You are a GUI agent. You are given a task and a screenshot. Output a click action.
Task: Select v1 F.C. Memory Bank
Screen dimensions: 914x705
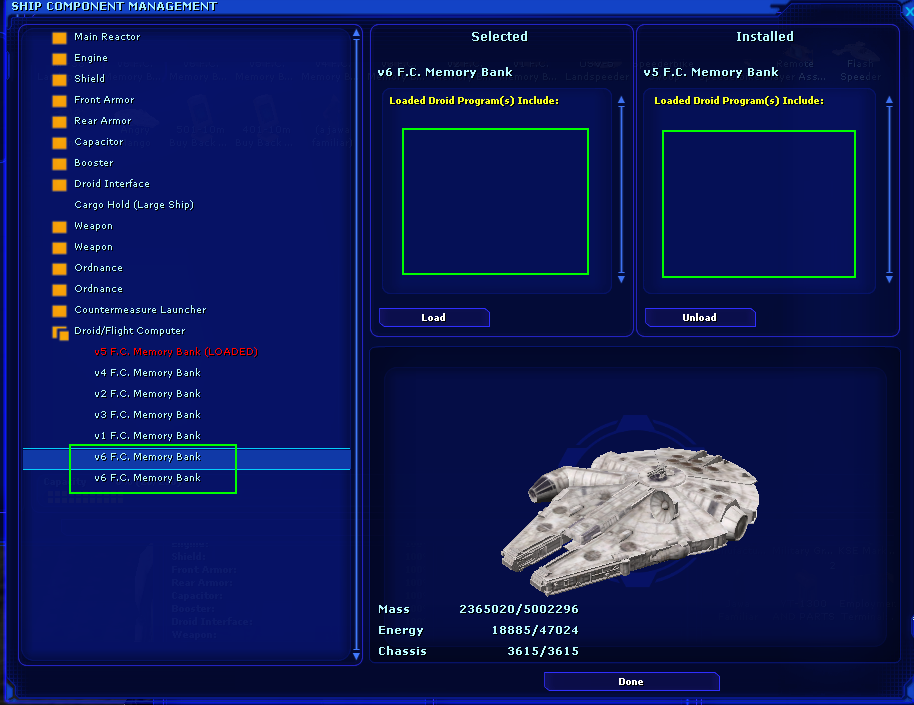pyautogui.click(x=147, y=436)
